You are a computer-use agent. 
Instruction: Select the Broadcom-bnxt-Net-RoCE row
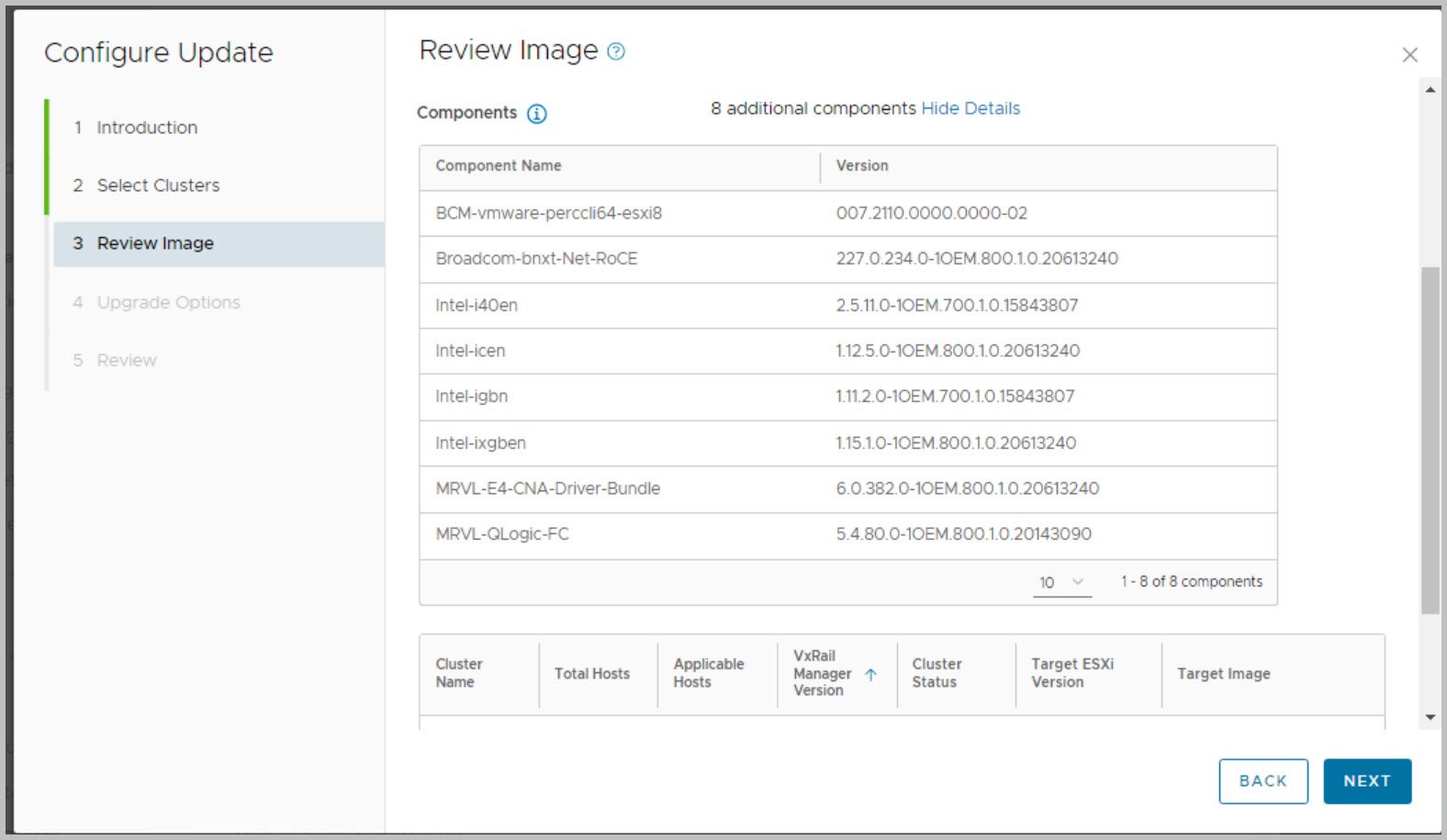point(536,259)
